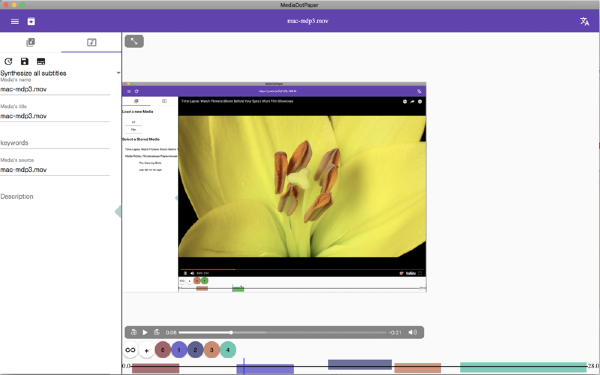
Task: Collapse the side panel with the arrow handle
Action: 118,211
